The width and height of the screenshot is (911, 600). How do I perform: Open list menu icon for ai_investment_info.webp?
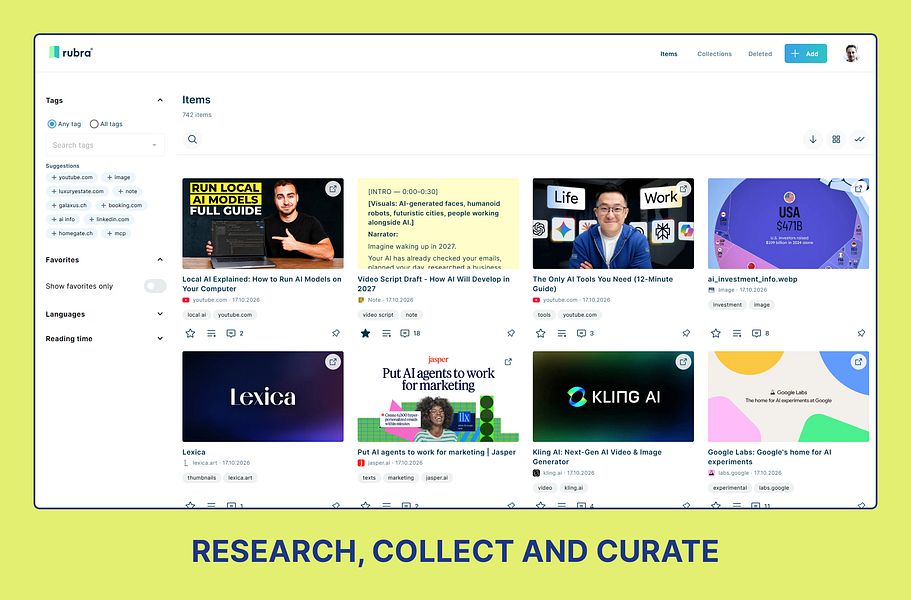[737, 333]
